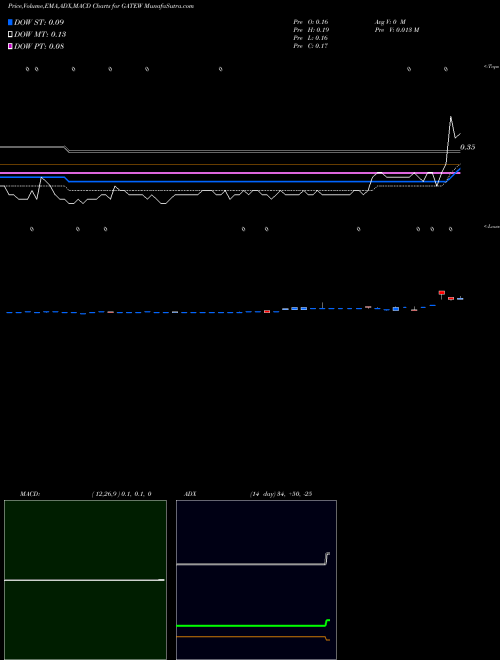The height and width of the screenshot is (660, 500).
Task: Click the 'Pre L: 0.16' value
Action: 311,38
